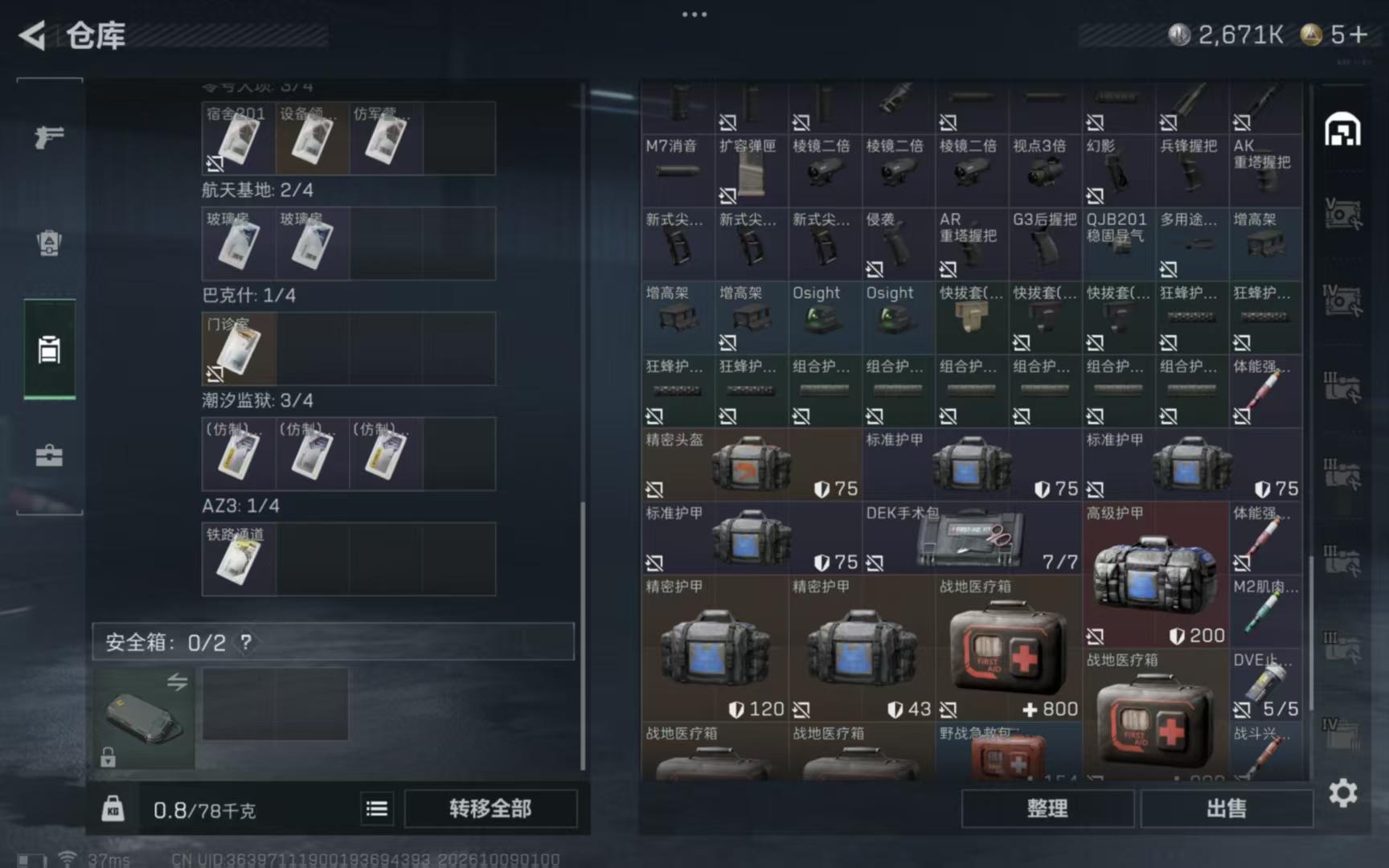The image size is (1389, 868).
Task: Select the 精密头盔 repair kit item
Action: coord(752,465)
